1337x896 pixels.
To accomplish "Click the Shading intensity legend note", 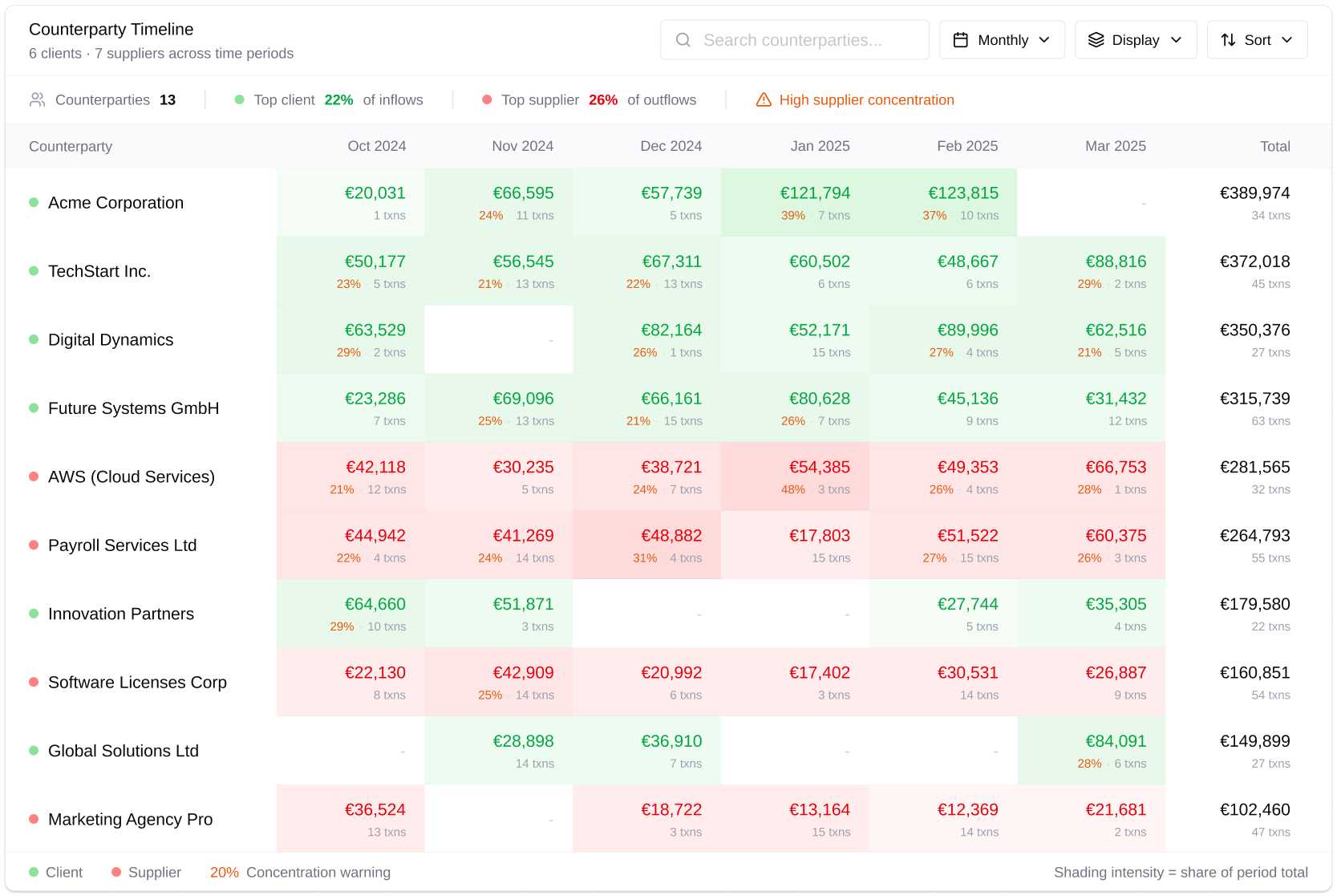I will click(x=1181, y=872).
